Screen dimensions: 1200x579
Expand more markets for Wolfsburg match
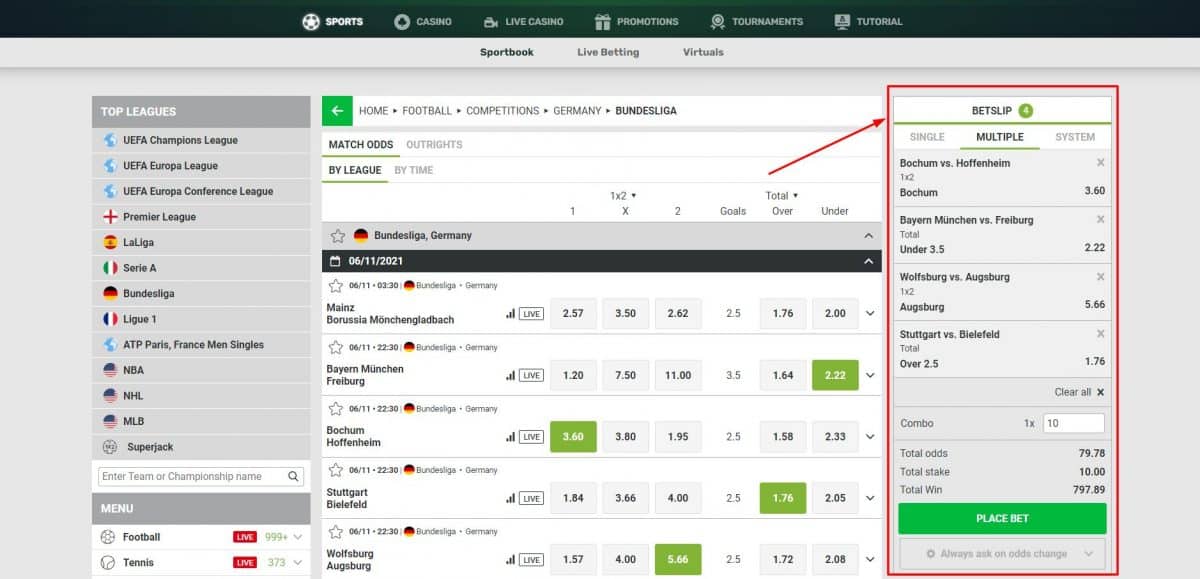tap(870, 559)
